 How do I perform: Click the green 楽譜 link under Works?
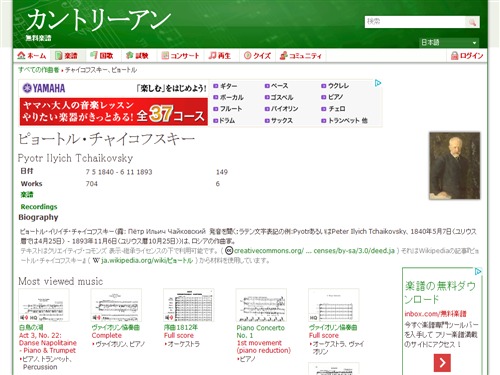pos(27,195)
